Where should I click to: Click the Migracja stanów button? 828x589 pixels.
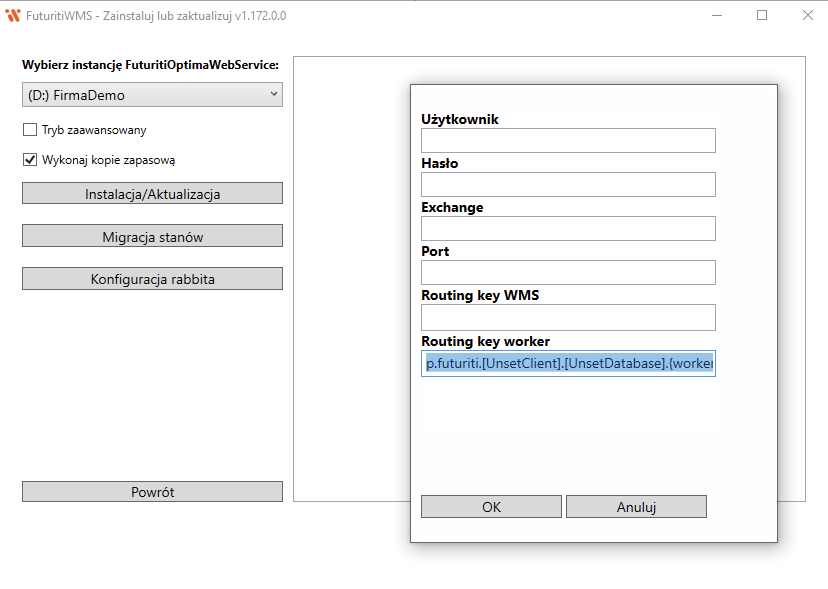point(152,237)
